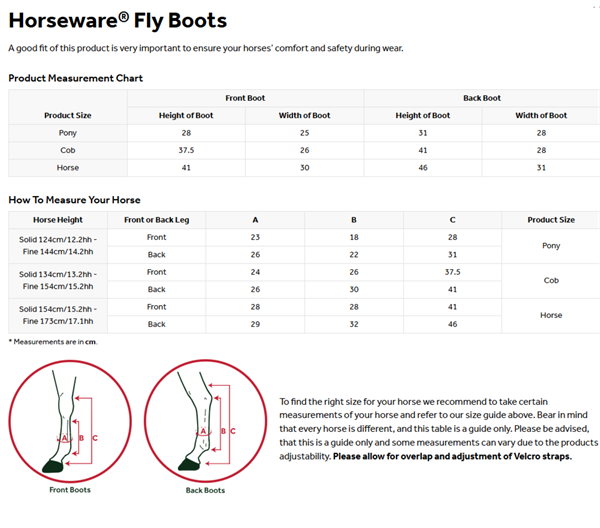The width and height of the screenshot is (600, 528).
Task: Select the Front Boot column group header
Action: point(245,98)
